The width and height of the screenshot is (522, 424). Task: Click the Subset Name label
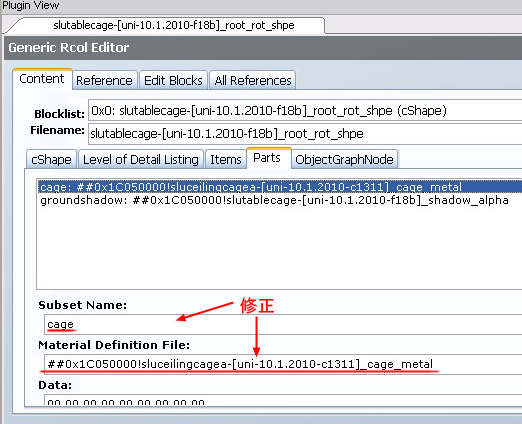(x=83, y=305)
